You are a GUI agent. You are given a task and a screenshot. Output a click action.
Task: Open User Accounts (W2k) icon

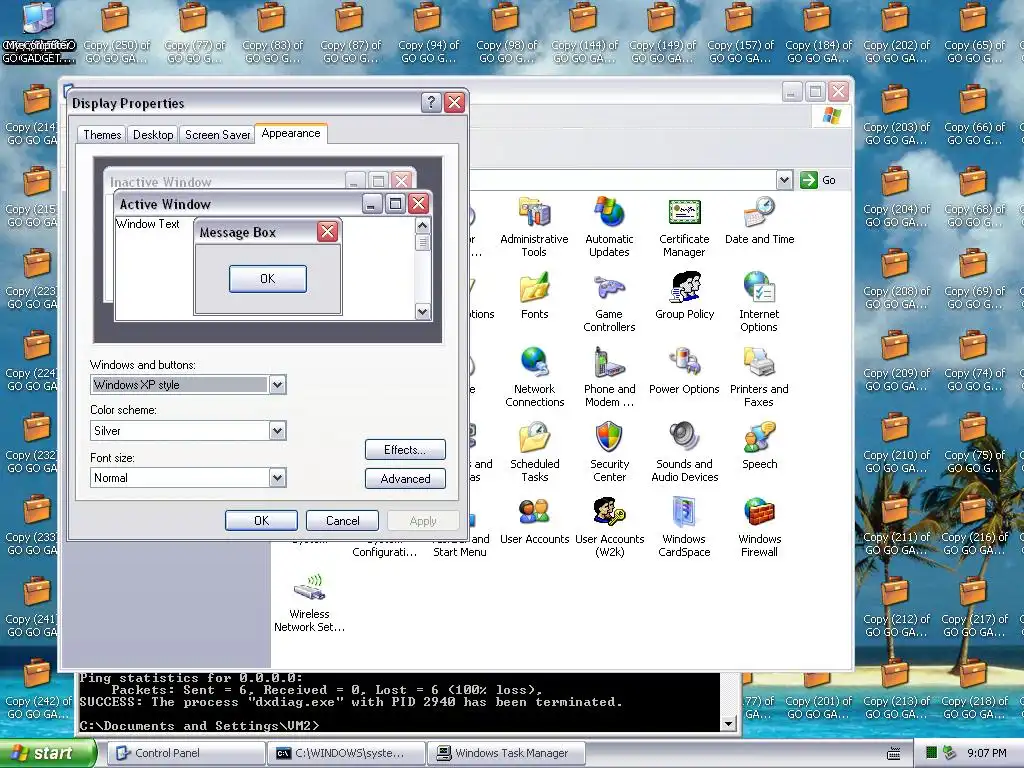pos(609,527)
